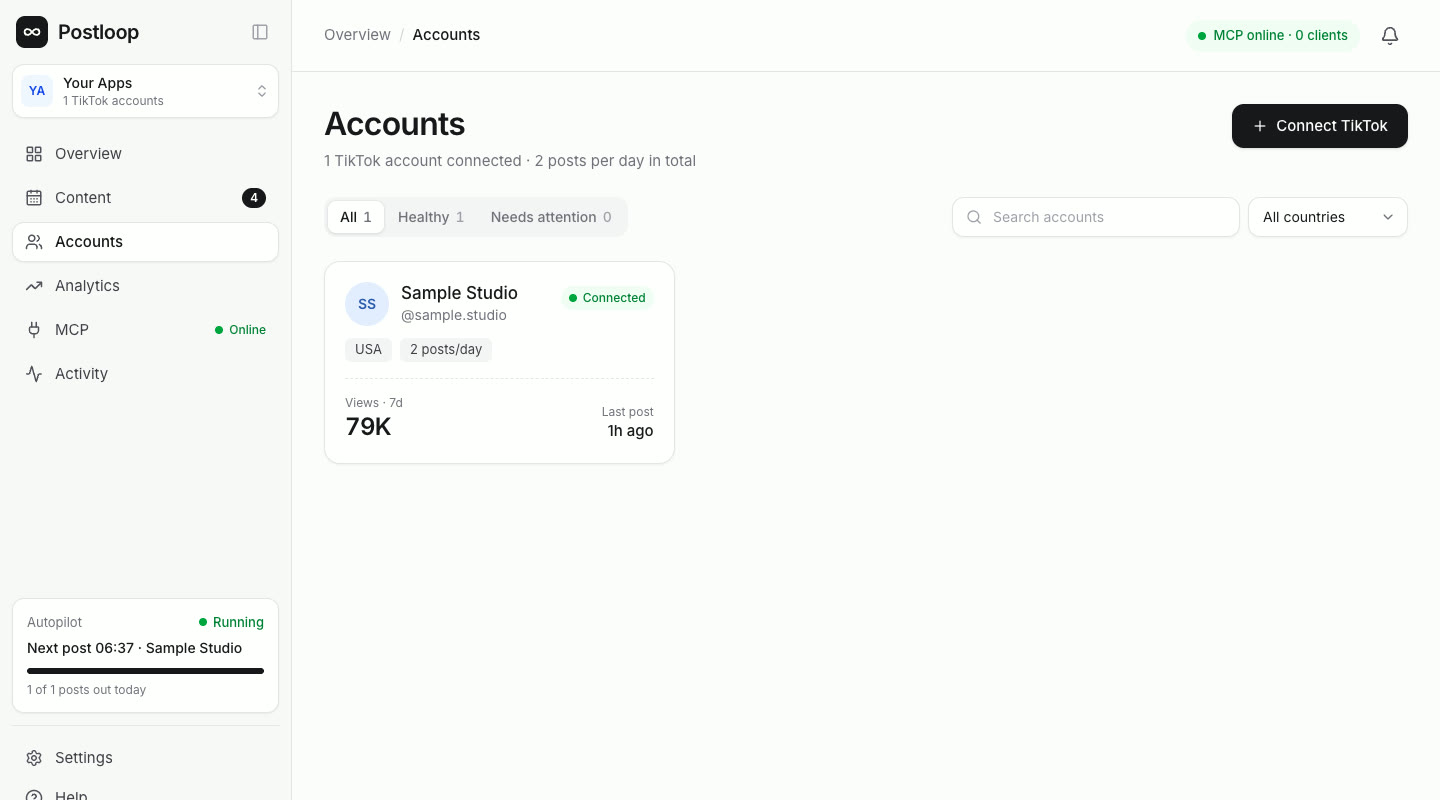Click the USA tag on the account card
The width and height of the screenshot is (1440, 800).
(x=368, y=350)
